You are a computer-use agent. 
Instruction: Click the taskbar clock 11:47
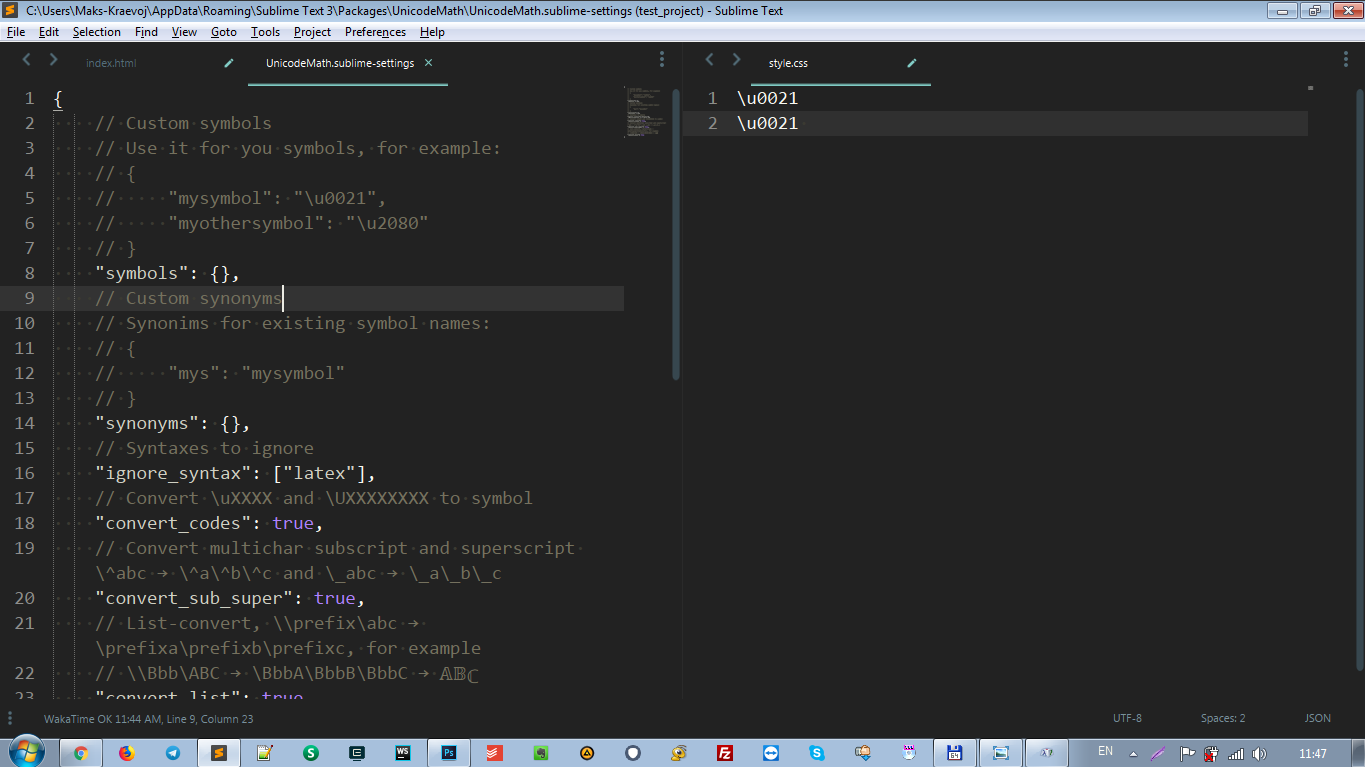point(1313,753)
